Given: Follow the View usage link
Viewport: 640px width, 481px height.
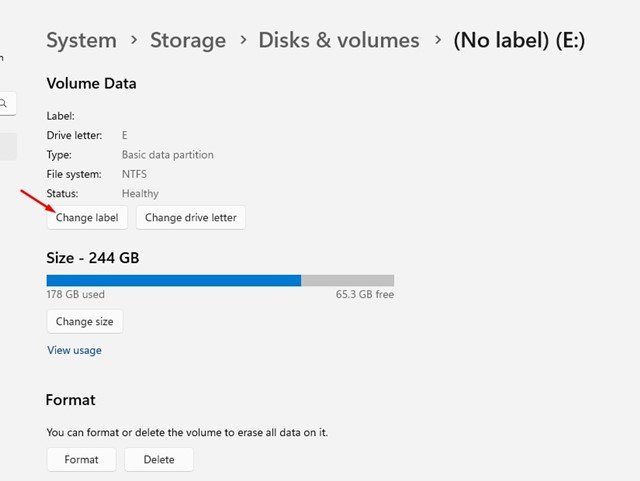Looking at the screenshot, I should point(74,351).
